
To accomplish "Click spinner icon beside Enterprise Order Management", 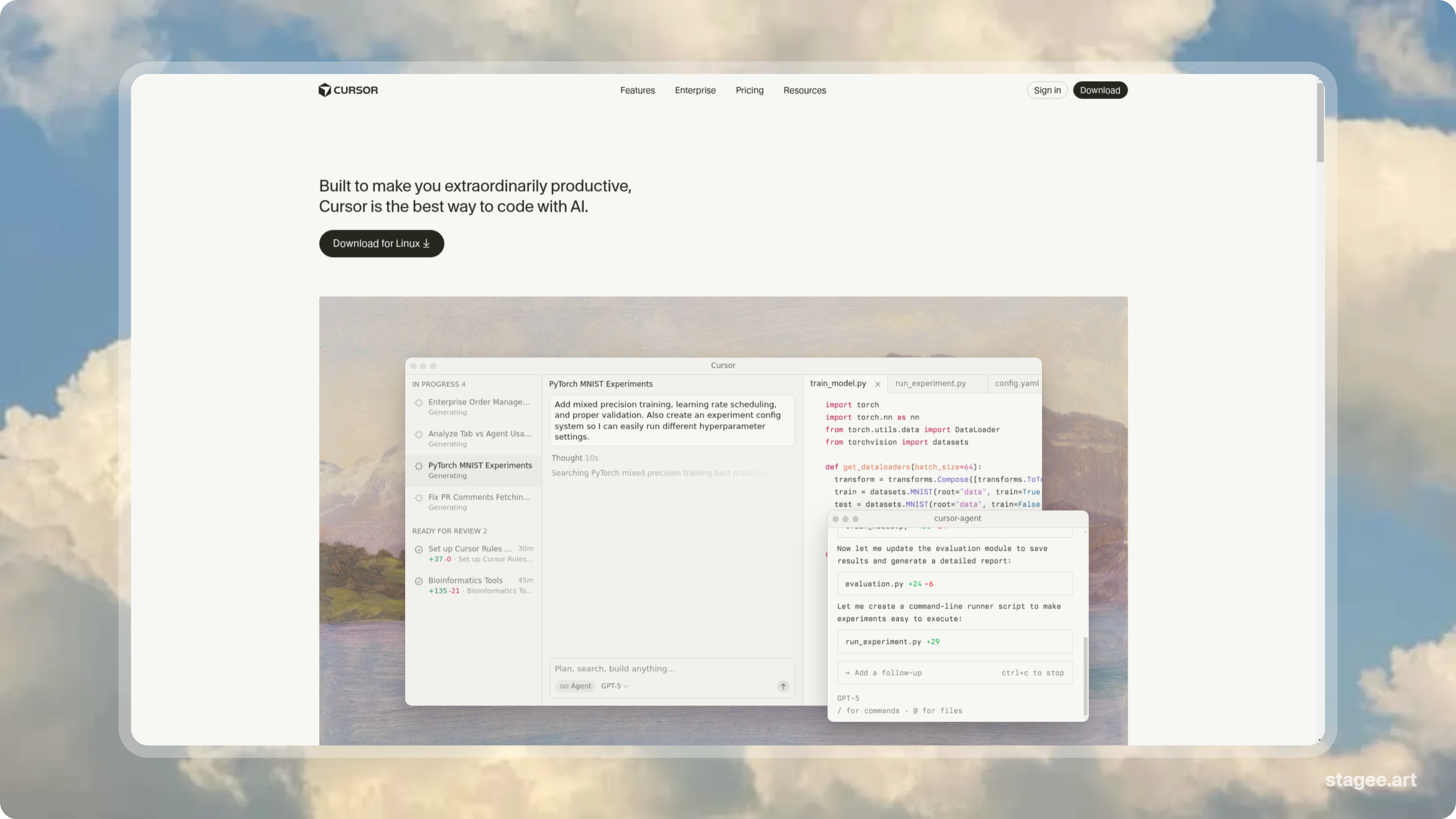I will click(419, 403).
